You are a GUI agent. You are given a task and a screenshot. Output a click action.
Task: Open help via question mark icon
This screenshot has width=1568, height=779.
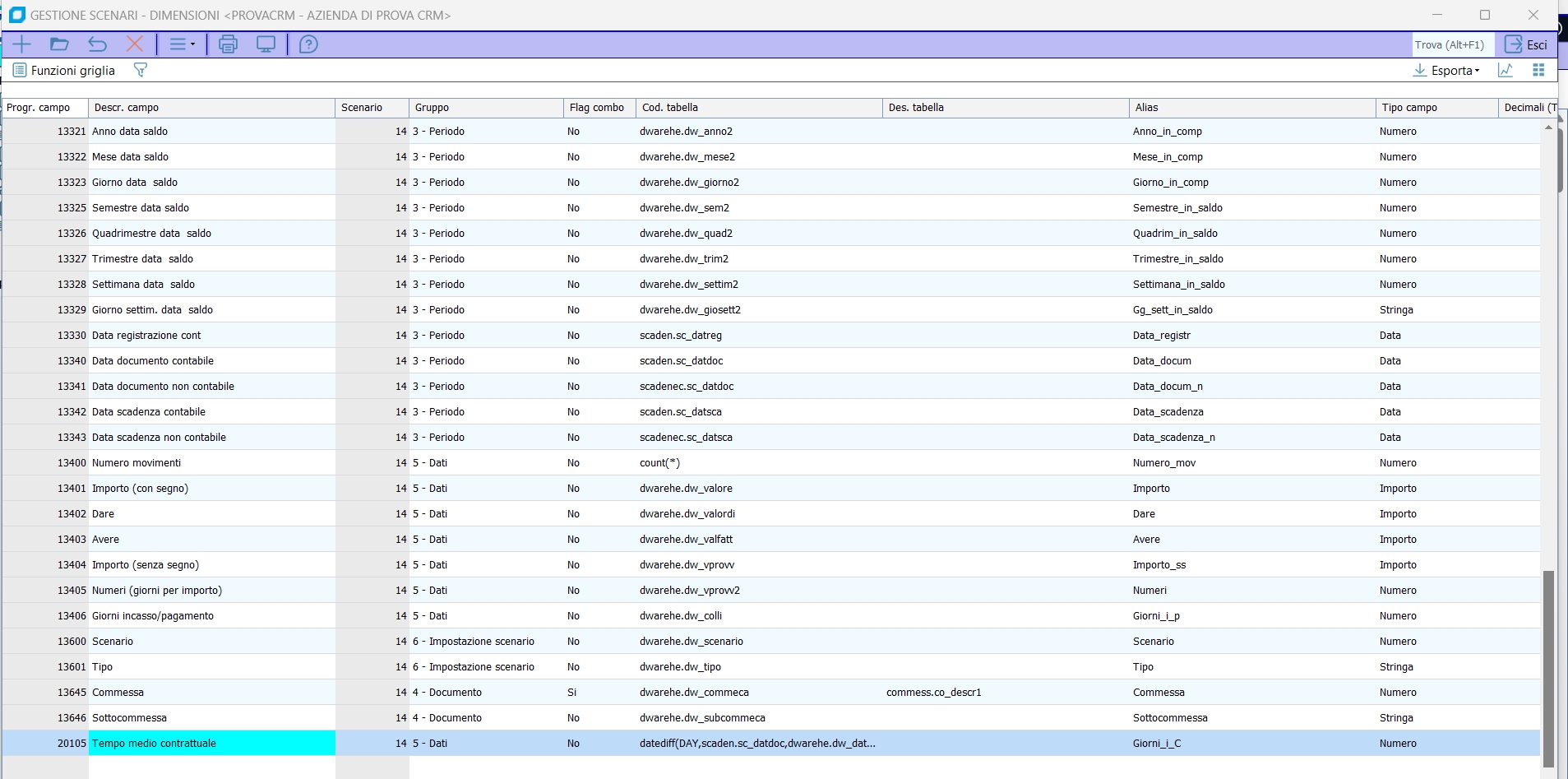coord(308,44)
